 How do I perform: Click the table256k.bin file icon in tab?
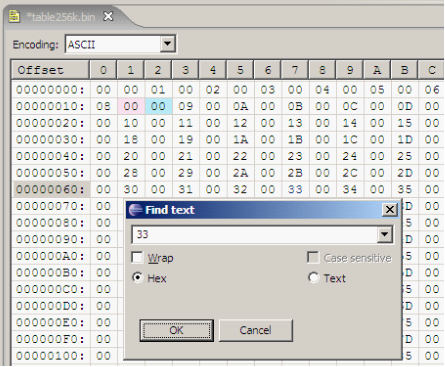[x=14, y=16]
